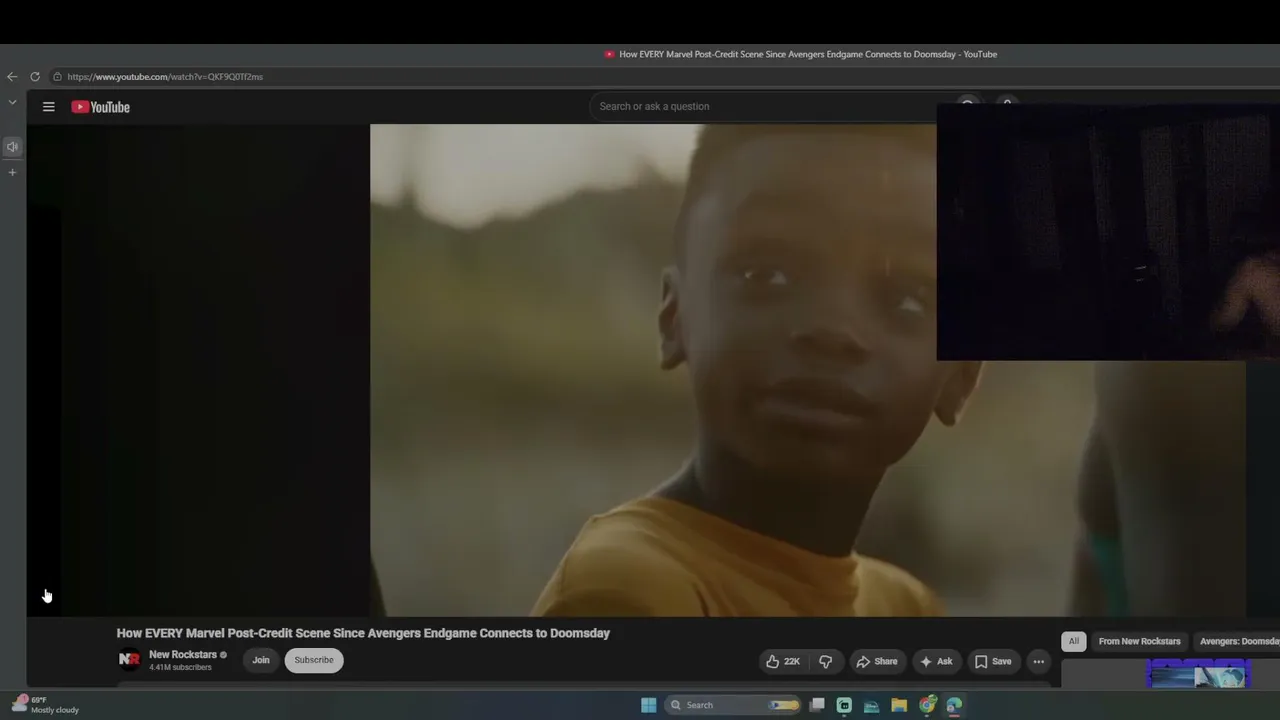Open the weather widget showing Mostly cloudy
Screen dimensions: 1280x720
(45, 705)
